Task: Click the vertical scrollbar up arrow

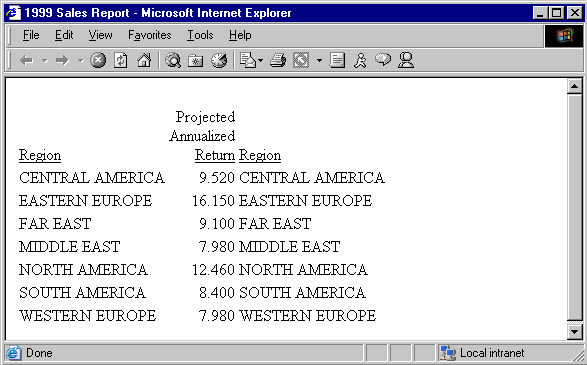Action: [574, 86]
